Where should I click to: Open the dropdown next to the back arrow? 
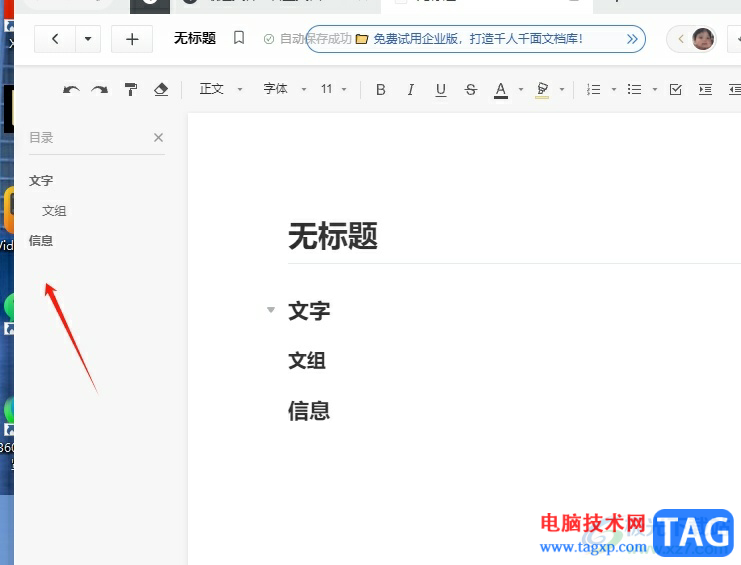[88, 39]
